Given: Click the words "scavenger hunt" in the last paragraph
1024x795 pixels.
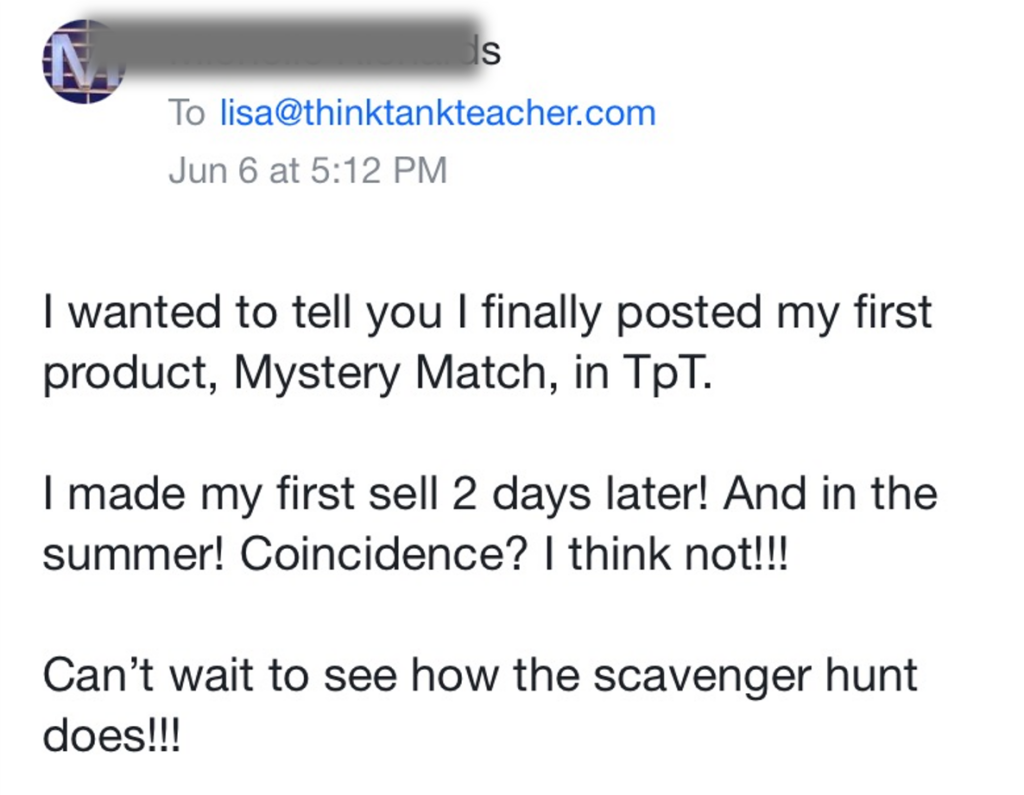Looking at the screenshot, I should click(x=756, y=675).
